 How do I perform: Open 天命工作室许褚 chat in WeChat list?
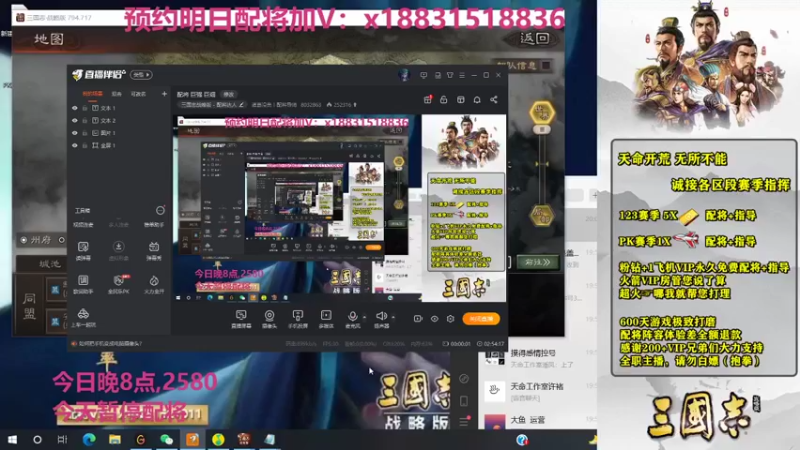coord(539,391)
